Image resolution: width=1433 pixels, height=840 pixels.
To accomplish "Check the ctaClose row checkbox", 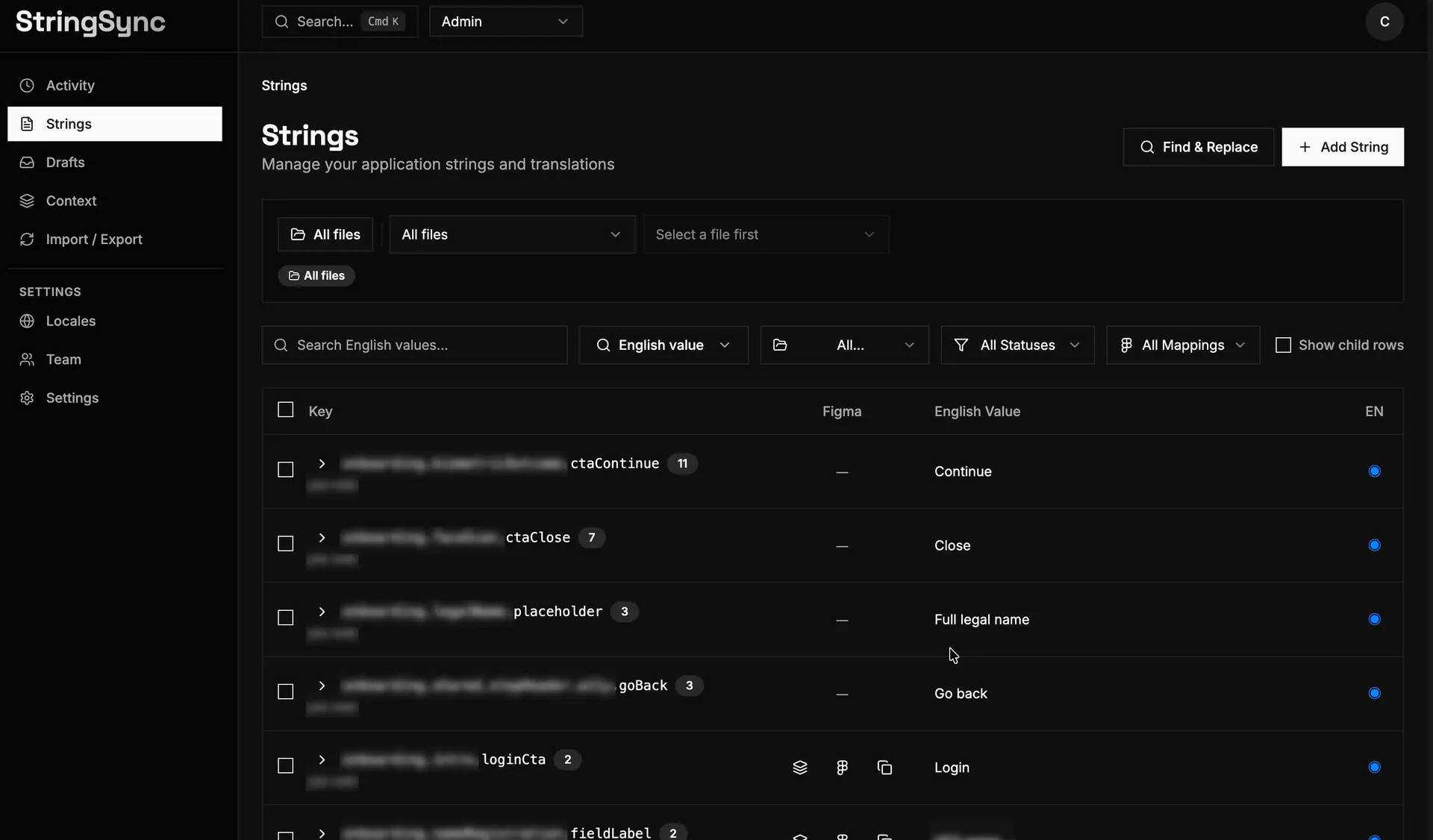I will pos(285,543).
